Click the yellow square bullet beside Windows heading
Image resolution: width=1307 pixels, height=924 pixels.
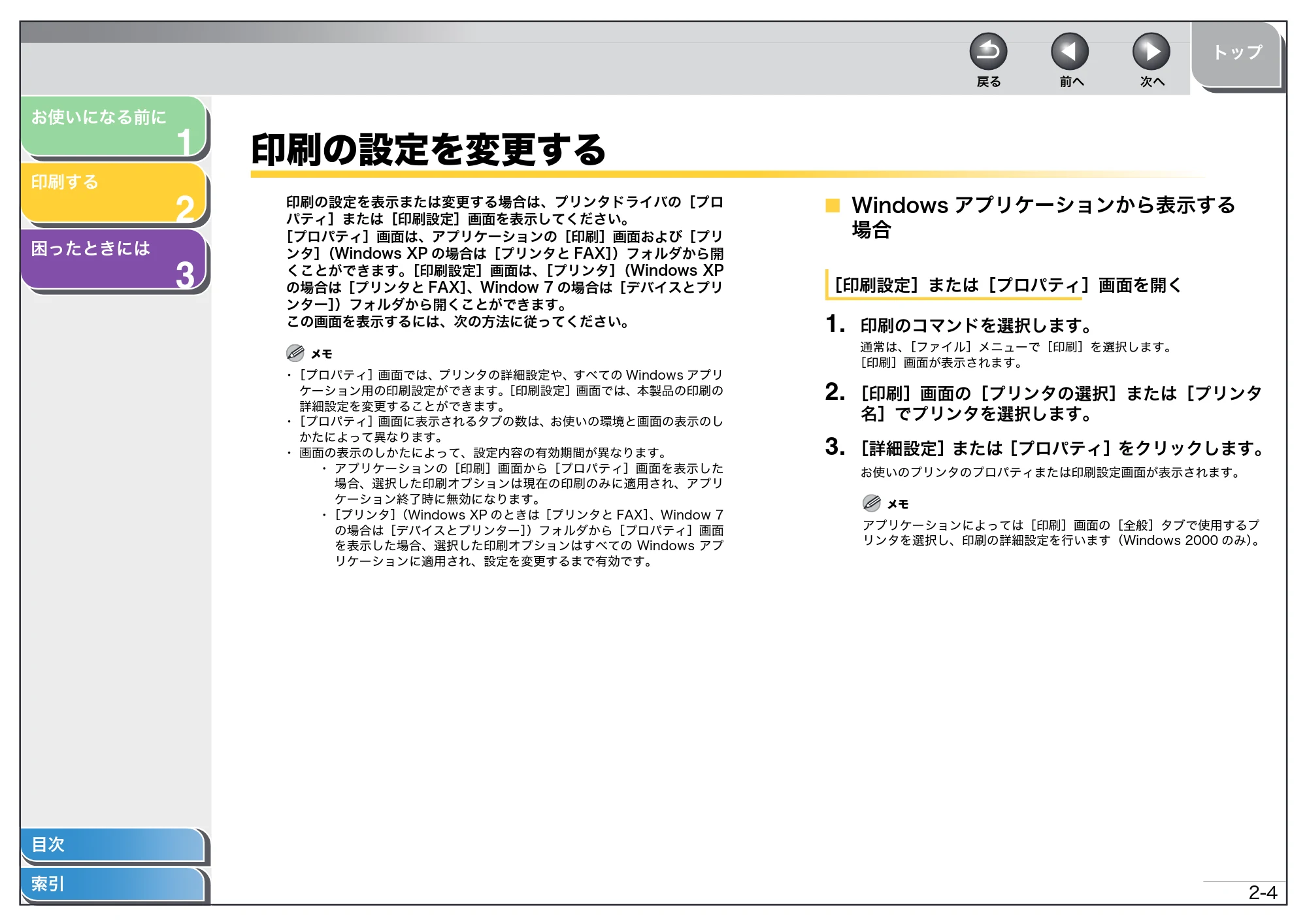pyautogui.click(x=833, y=206)
